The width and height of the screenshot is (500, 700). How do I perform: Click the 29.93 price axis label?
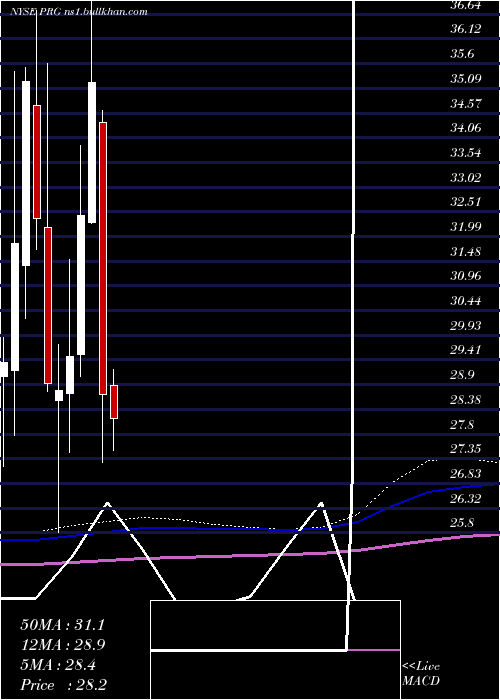(466, 325)
